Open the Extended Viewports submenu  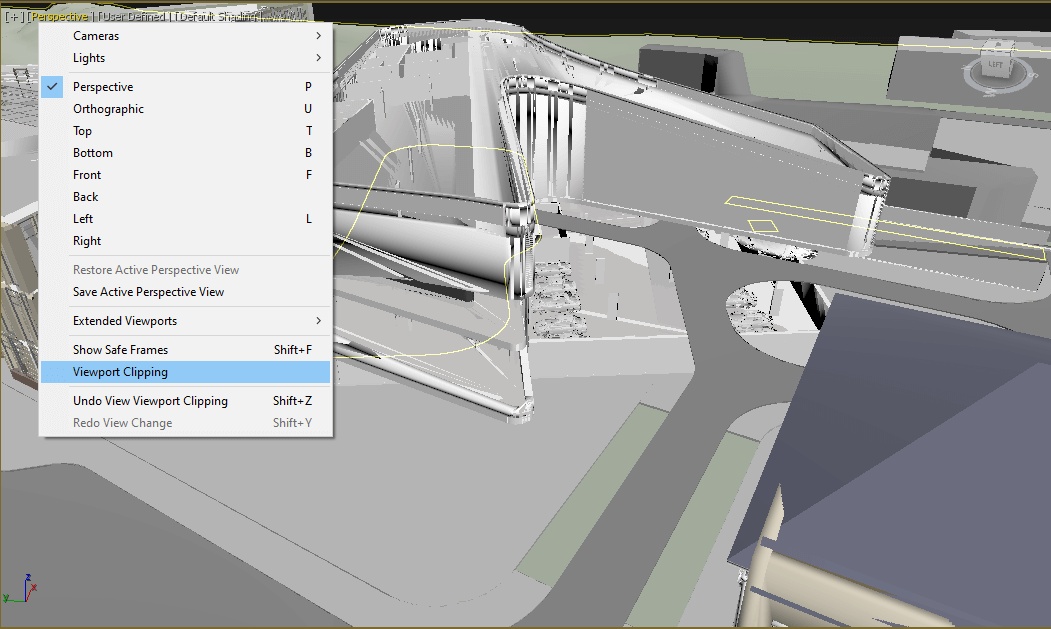[x=125, y=321]
